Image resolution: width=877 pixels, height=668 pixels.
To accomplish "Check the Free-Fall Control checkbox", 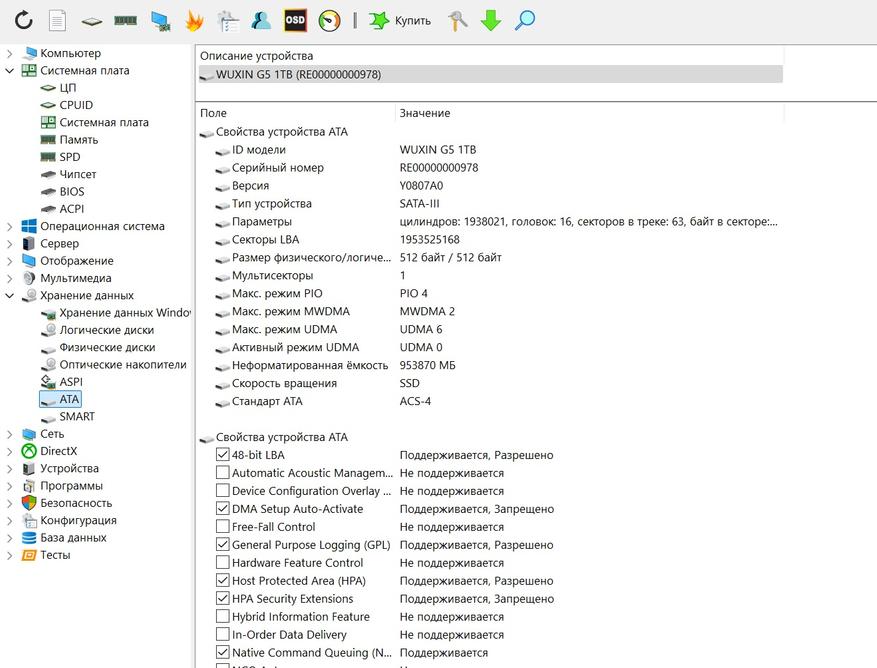I will 223,526.
